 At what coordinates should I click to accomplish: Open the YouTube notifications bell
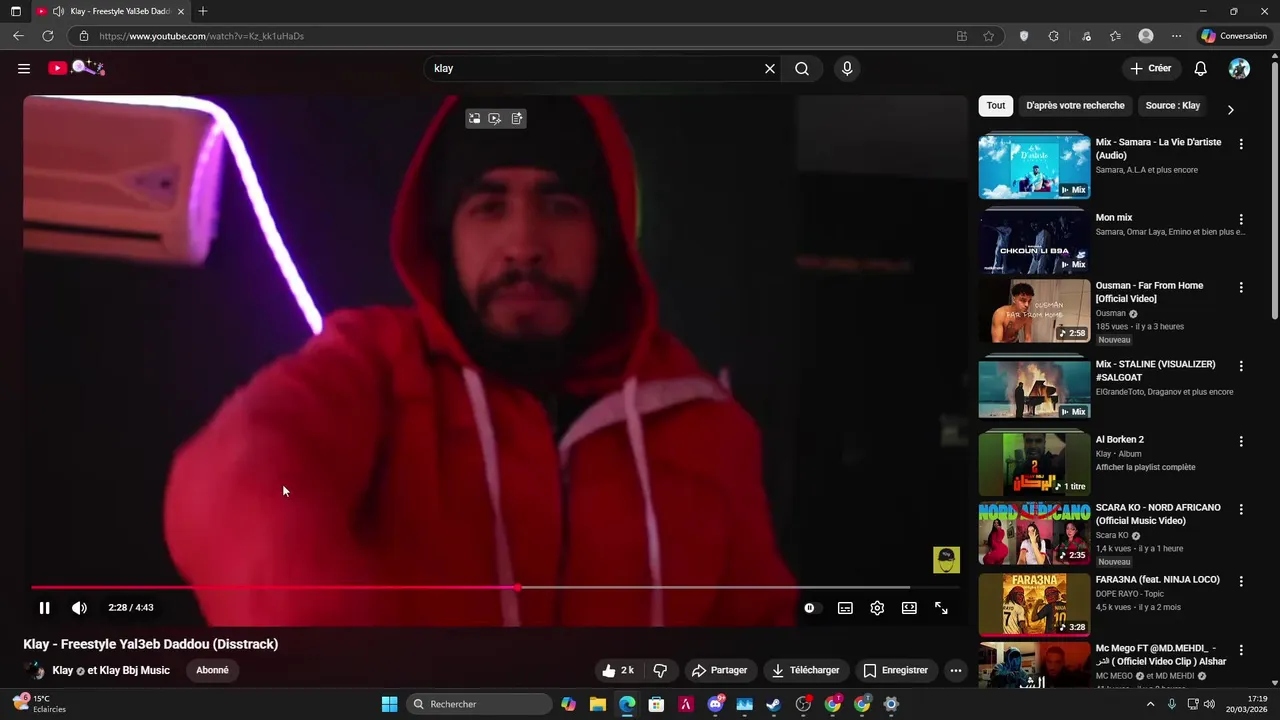[1200, 68]
